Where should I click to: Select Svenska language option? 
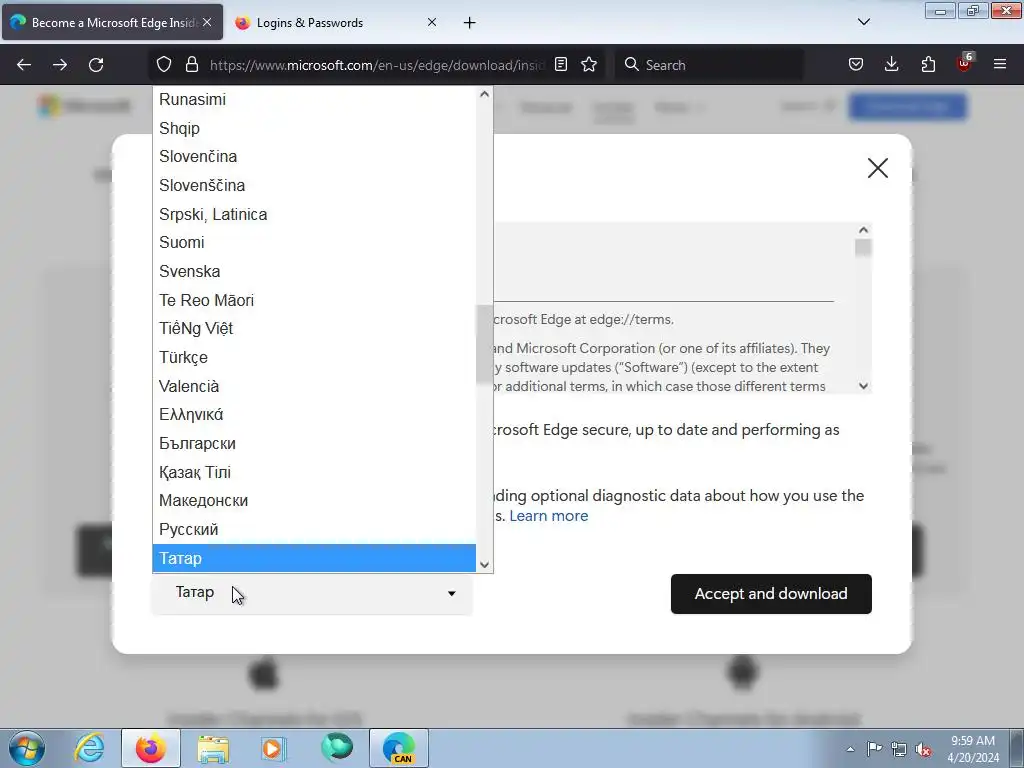(x=314, y=271)
